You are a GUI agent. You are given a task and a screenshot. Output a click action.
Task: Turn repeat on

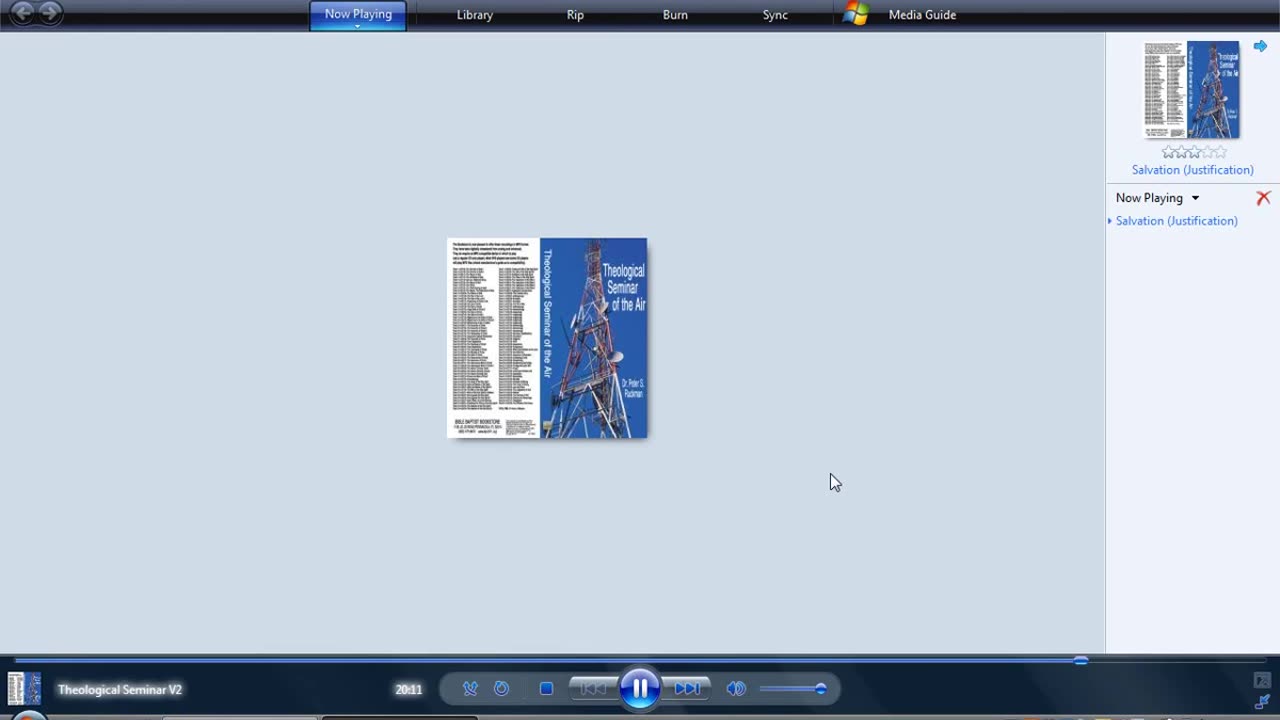[502, 689]
